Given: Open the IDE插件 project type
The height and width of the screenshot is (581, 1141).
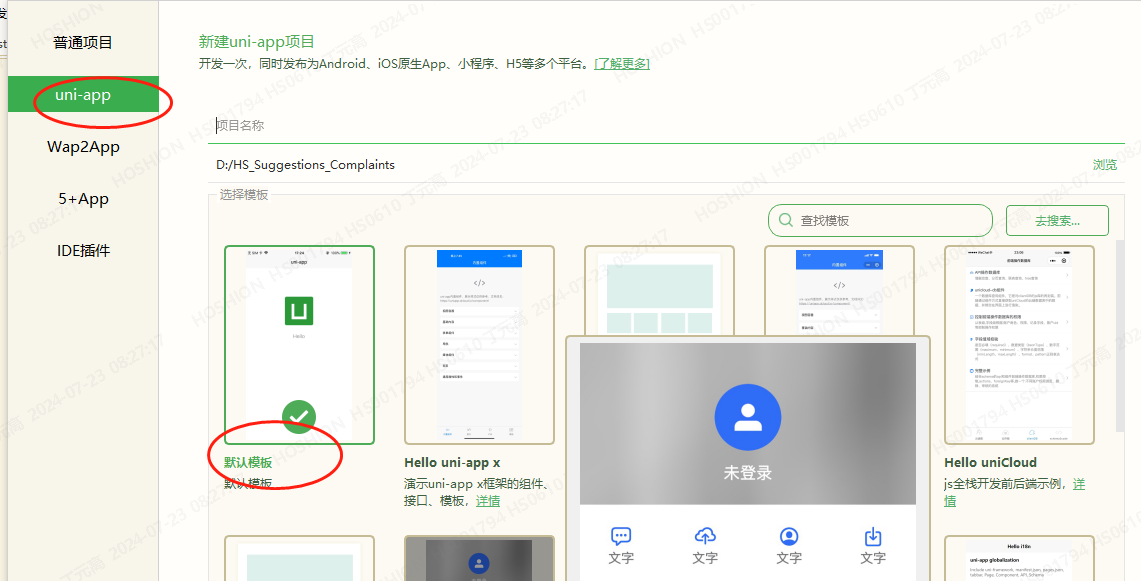Looking at the screenshot, I should (x=83, y=250).
